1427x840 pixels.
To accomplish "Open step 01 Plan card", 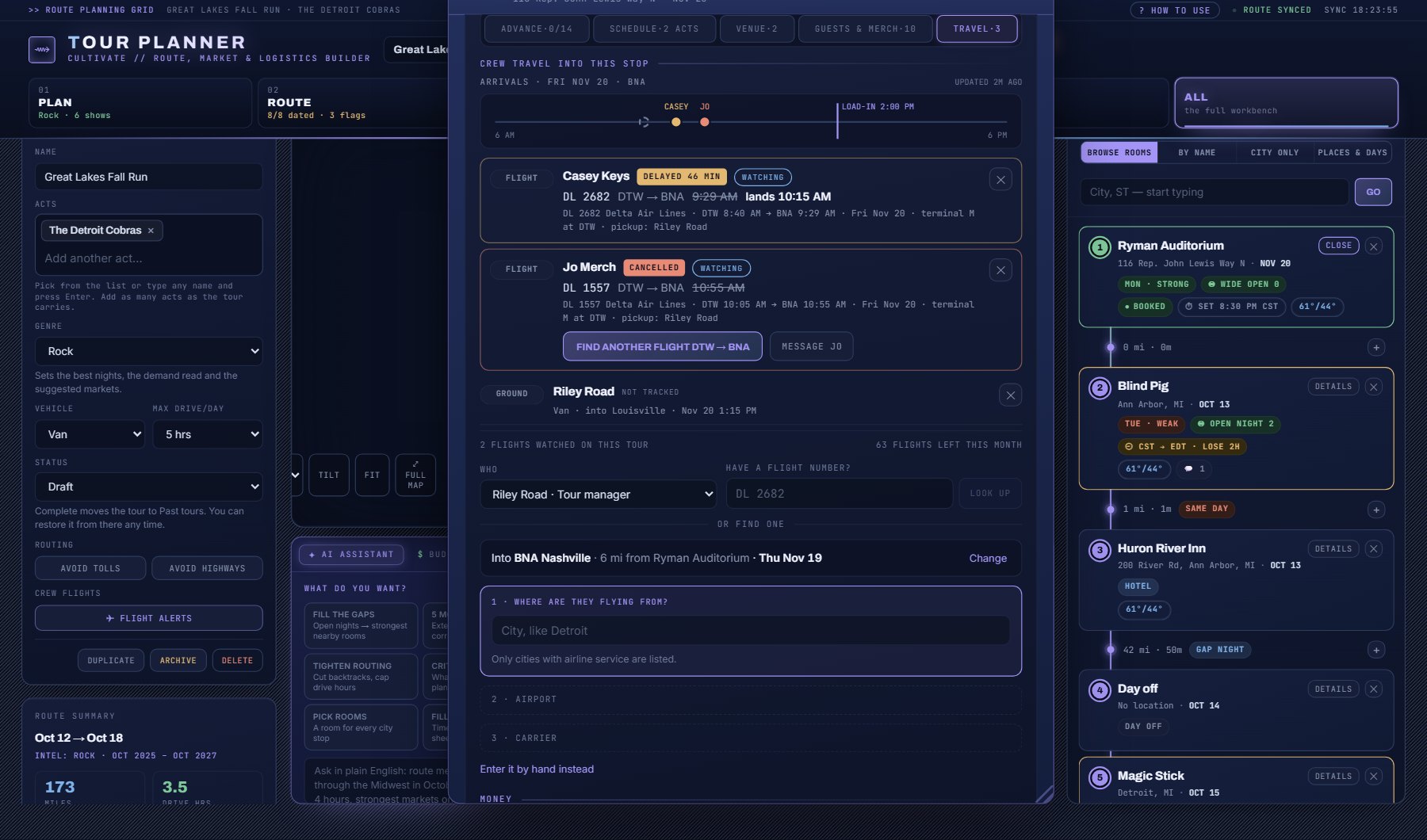I will [140, 103].
